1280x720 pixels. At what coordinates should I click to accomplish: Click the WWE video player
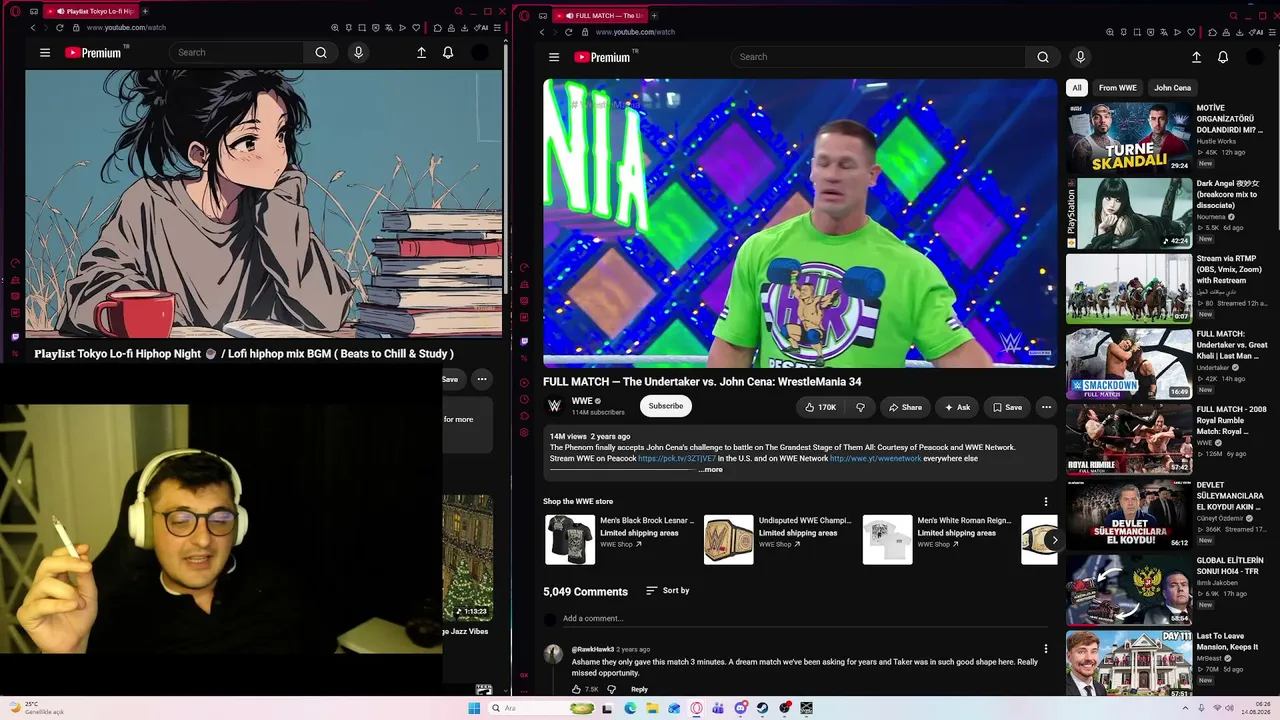point(799,223)
